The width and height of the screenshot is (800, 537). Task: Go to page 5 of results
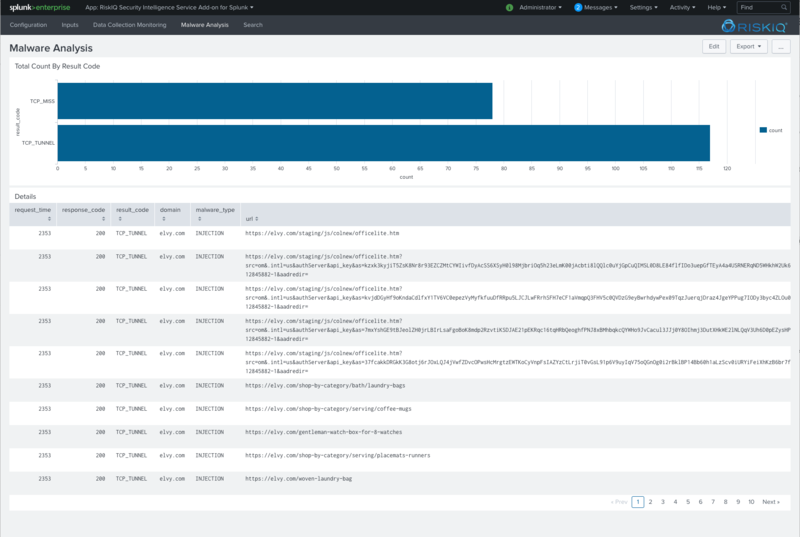[x=688, y=502]
